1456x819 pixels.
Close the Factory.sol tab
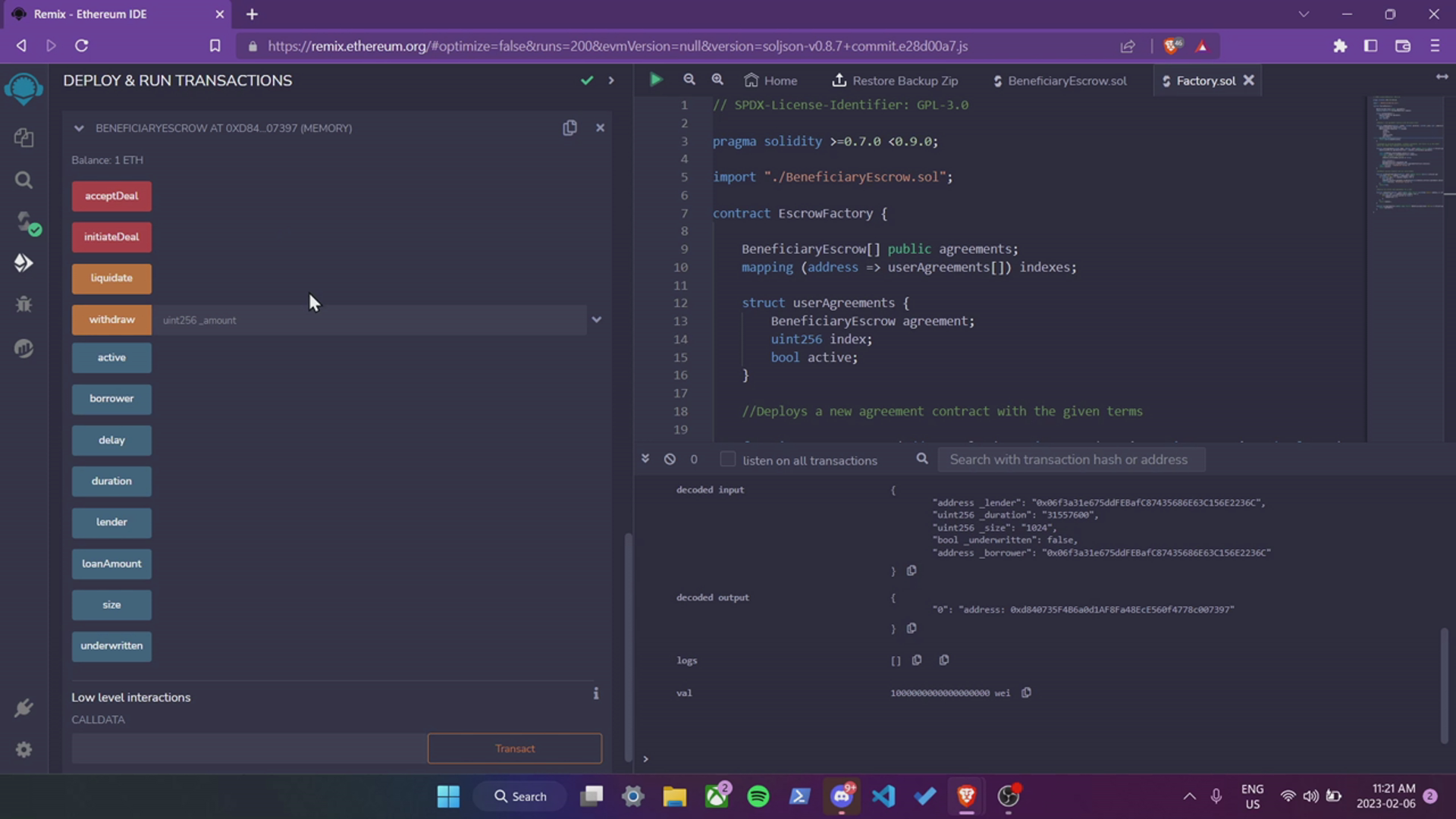click(x=1249, y=80)
